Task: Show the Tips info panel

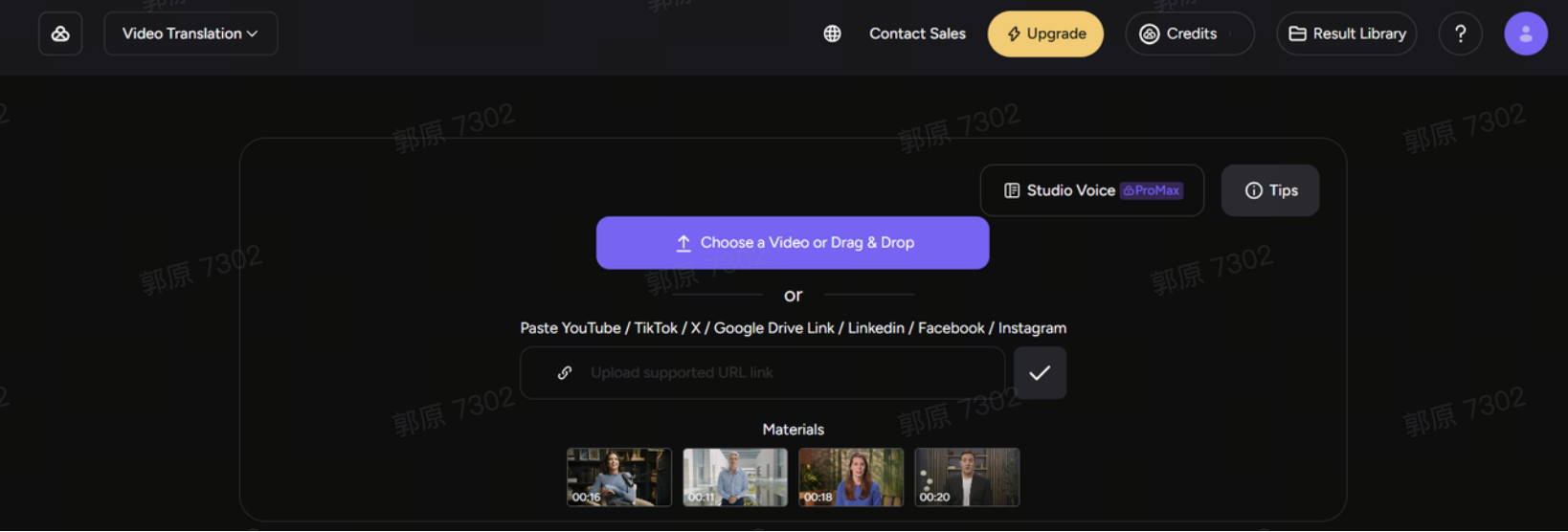Action: click(1269, 190)
